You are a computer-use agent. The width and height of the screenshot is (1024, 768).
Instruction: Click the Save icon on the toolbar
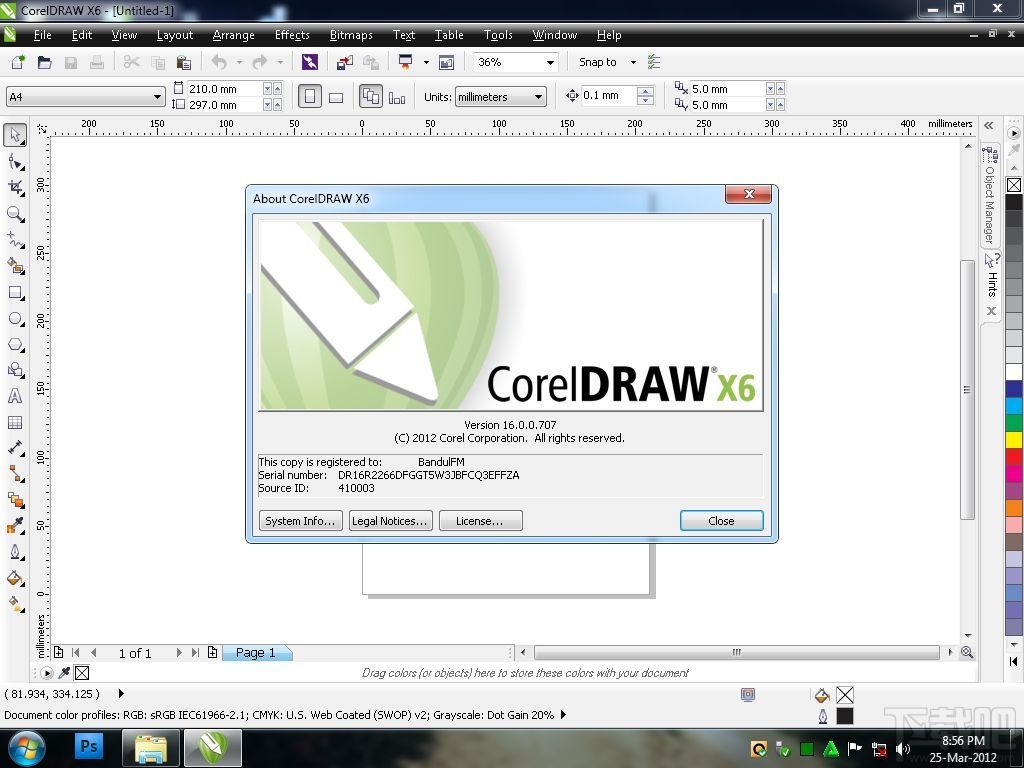point(70,61)
